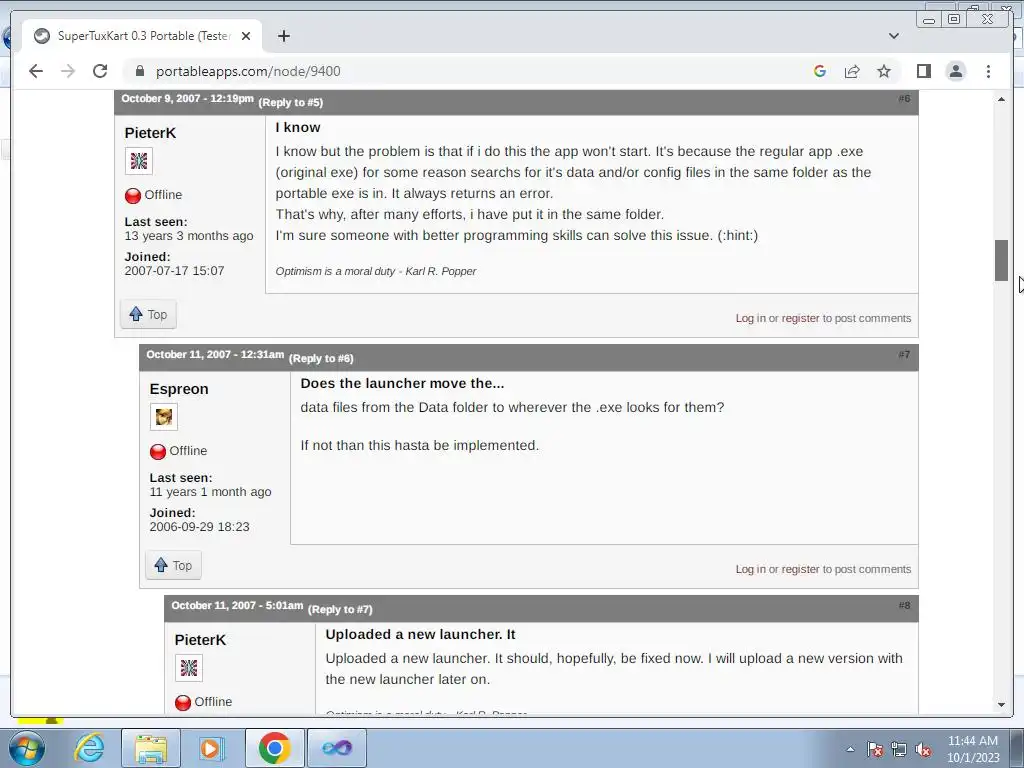Click the #7 comment permalink
Screen dimensions: 1024x768
pos(904,355)
